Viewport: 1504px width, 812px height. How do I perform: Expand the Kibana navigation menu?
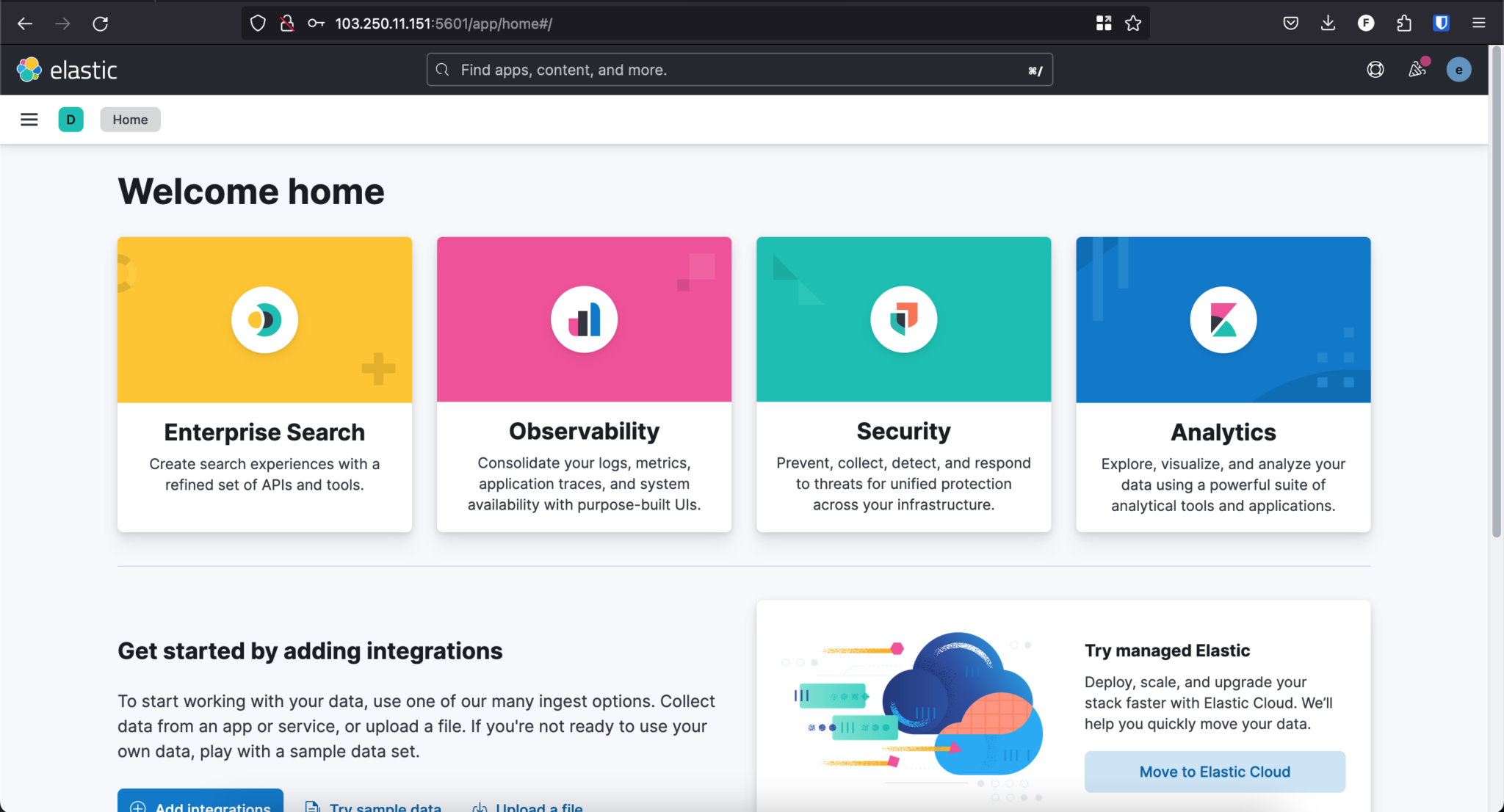click(x=29, y=119)
